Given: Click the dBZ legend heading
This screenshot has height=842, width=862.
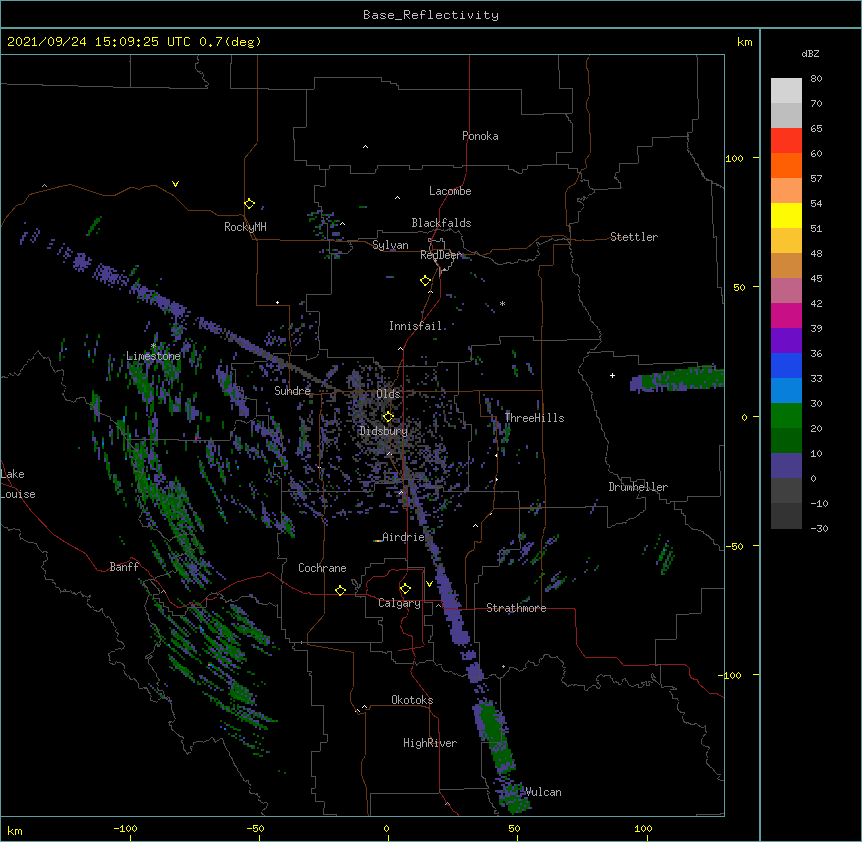Looking at the screenshot, I should 810,53.
